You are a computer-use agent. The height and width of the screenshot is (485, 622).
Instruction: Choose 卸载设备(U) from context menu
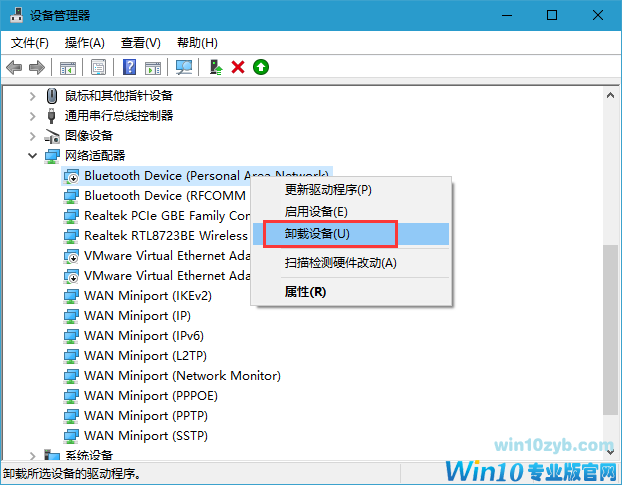point(351,234)
